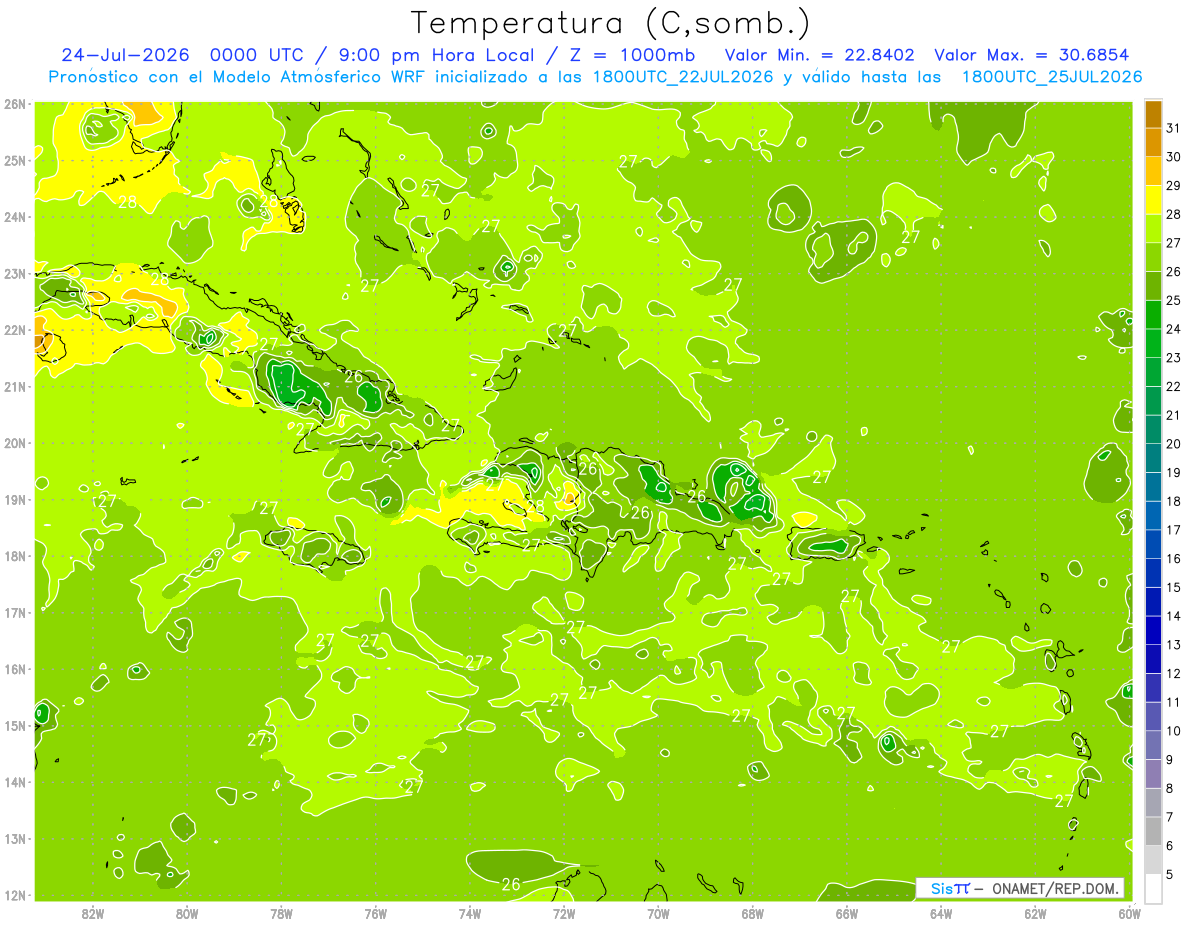The image size is (1200, 927).
Task: Click the teal legend swatch between 19 and 20
Action: tap(1153, 459)
